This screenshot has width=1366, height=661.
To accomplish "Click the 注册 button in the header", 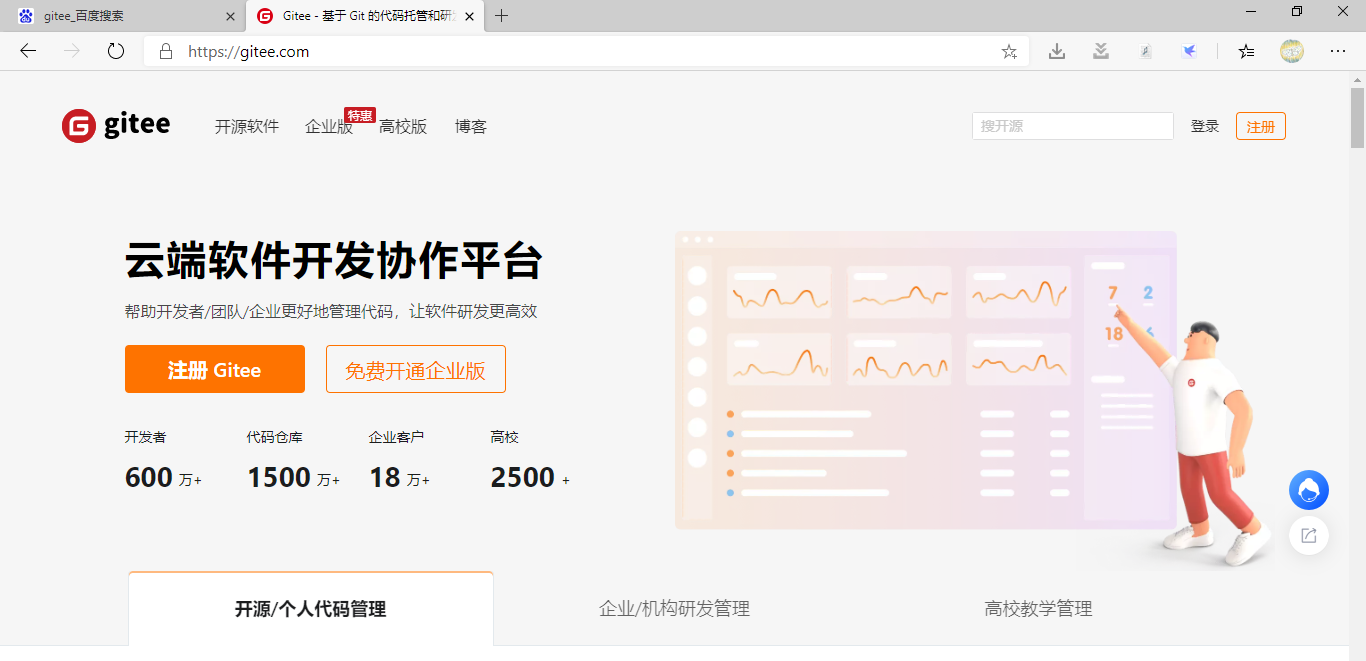I will coord(1261,127).
